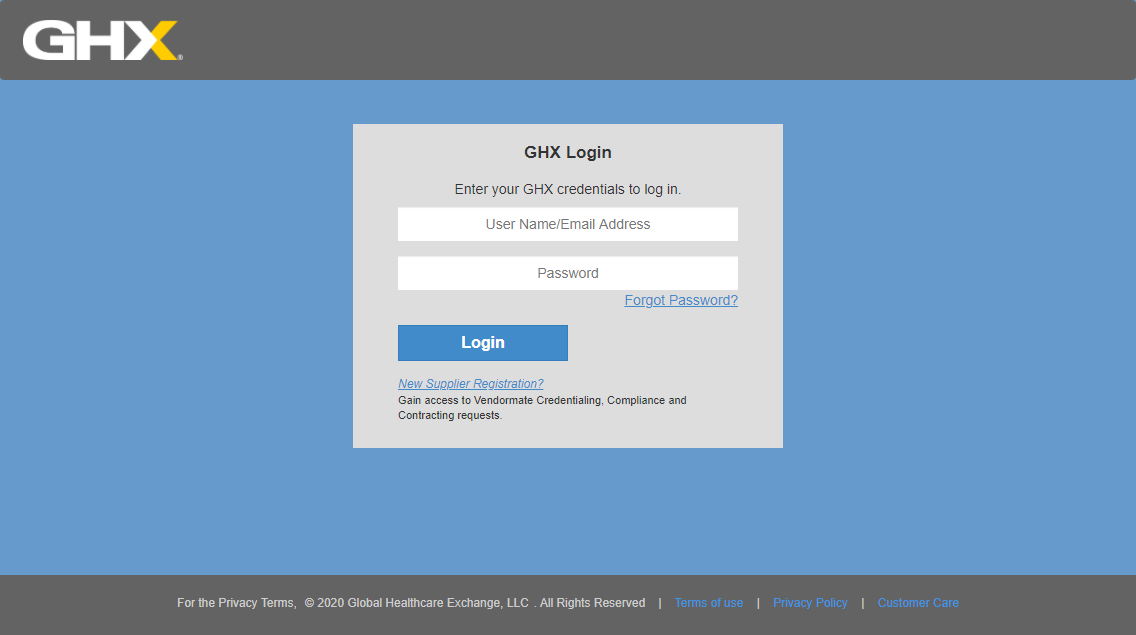Screen dimensions: 1136x635
Task: Follow the Forgot Password recovery link
Action: [x=680, y=299]
